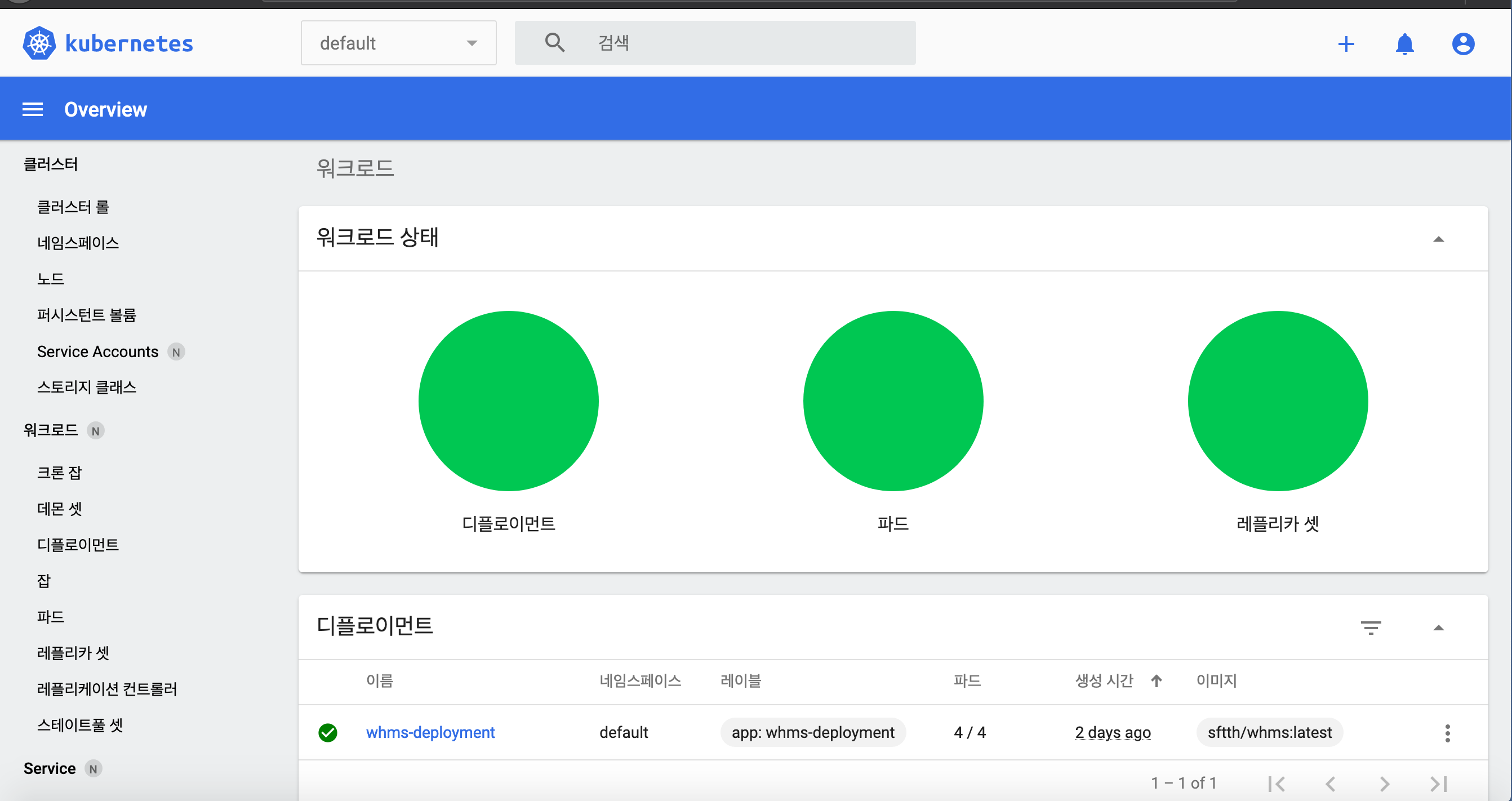Open 스테이트풀 셋 in sidebar
Image resolution: width=1512 pixels, height=801 pixels.
click(80, 726)
